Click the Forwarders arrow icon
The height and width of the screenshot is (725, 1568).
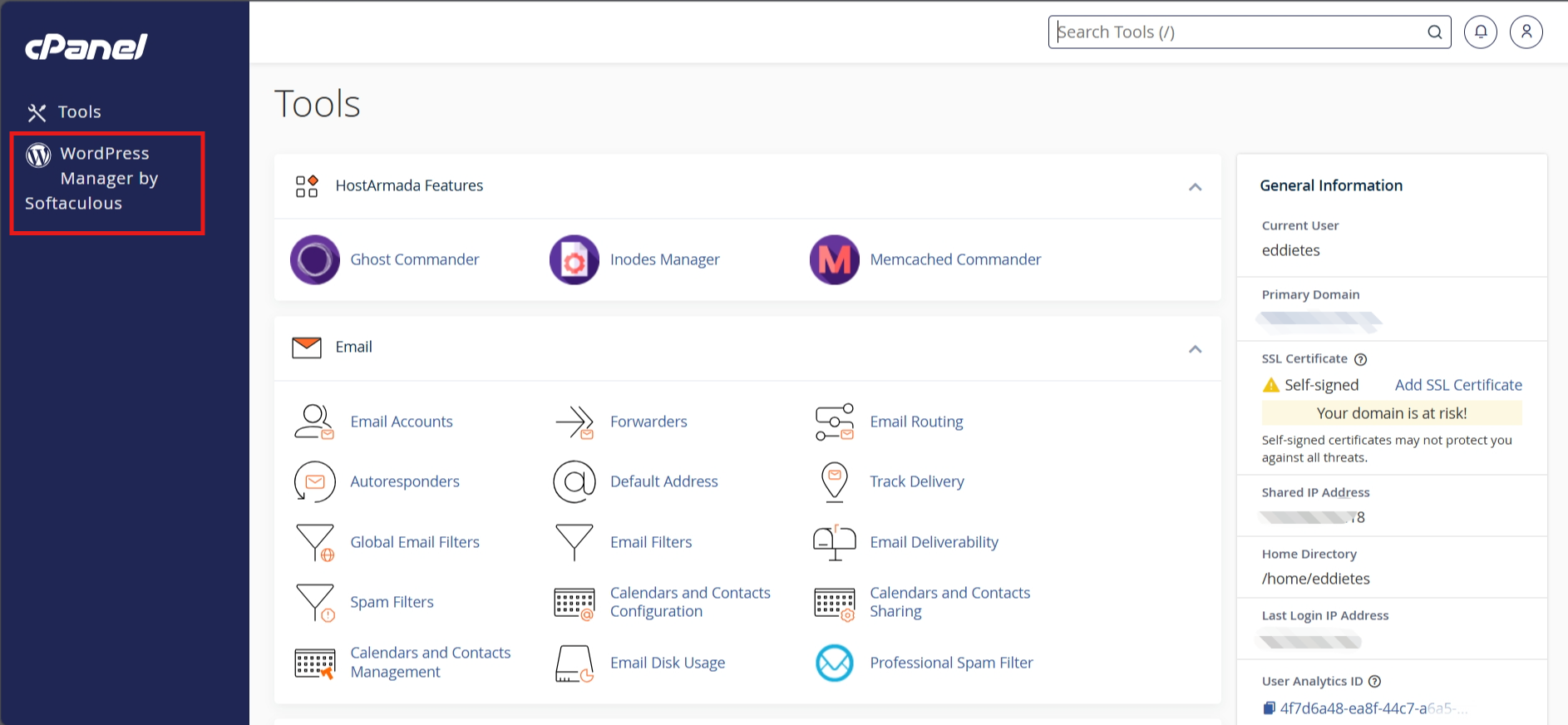click(x=574, y=422)
